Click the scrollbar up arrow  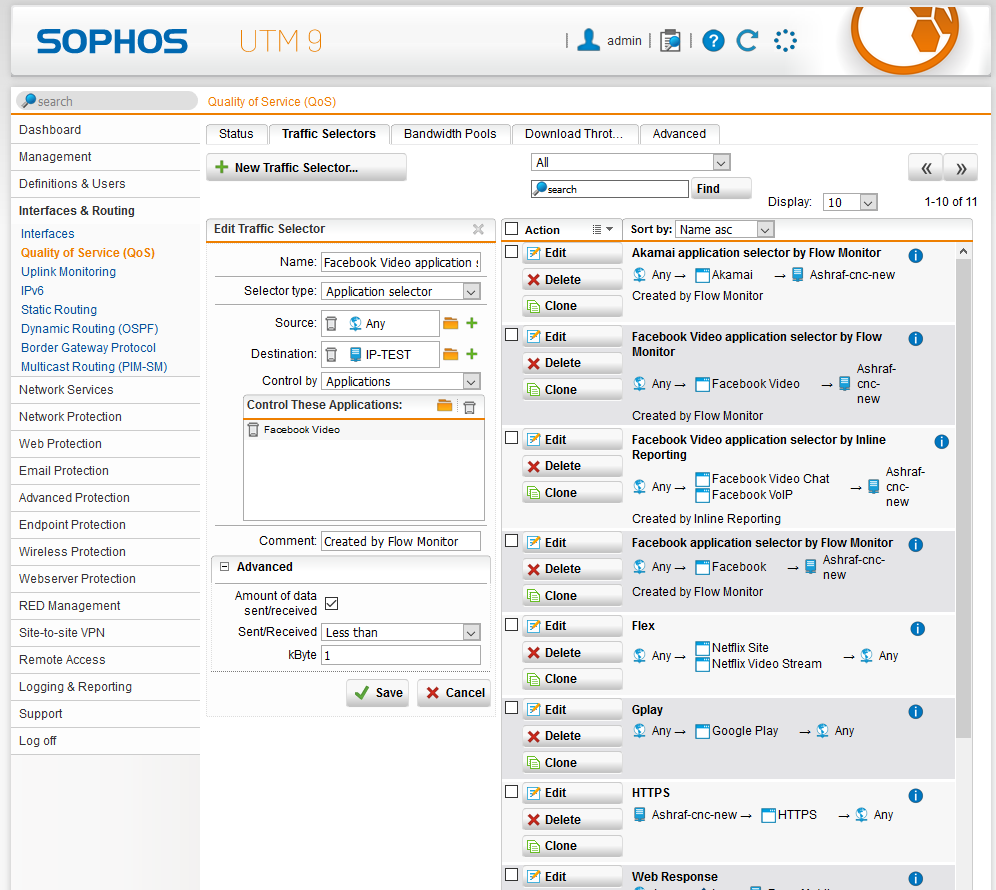coord(963,252)
